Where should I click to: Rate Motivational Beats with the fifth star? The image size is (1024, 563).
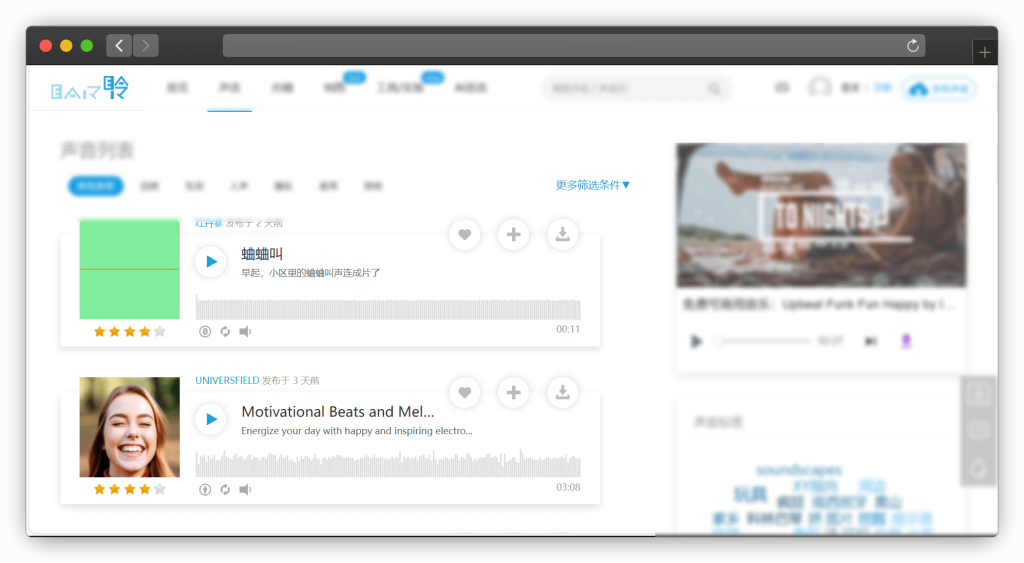pos(160,489)
